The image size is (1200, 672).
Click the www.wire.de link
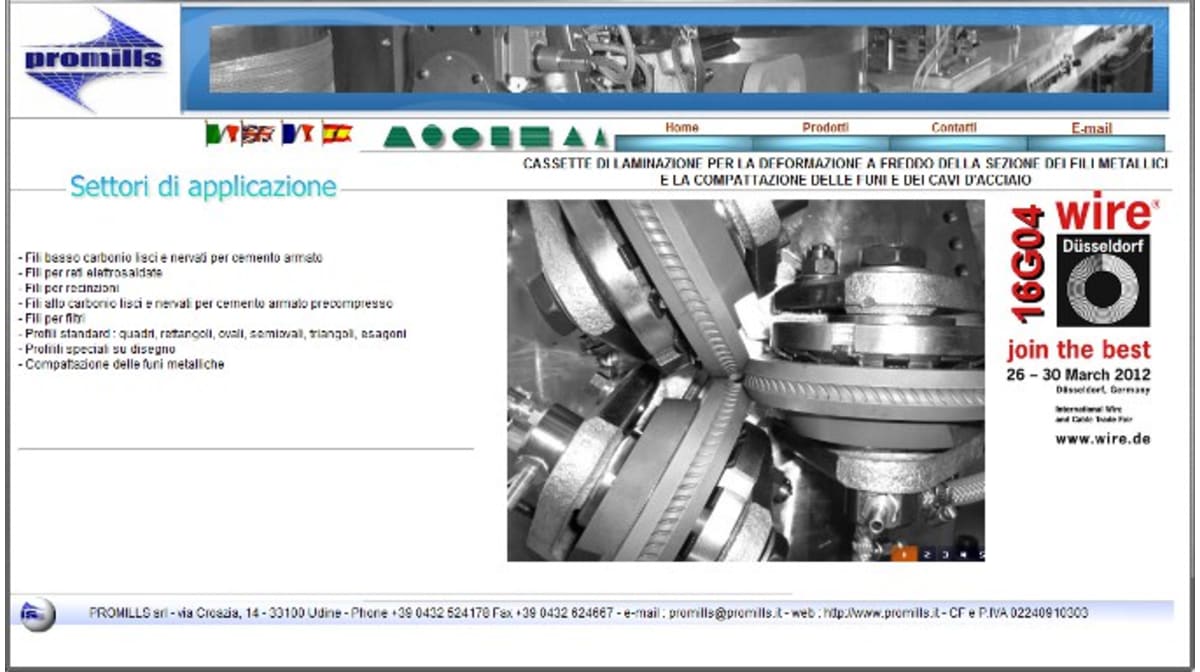pyautogui.click(x=1103, y=439)
